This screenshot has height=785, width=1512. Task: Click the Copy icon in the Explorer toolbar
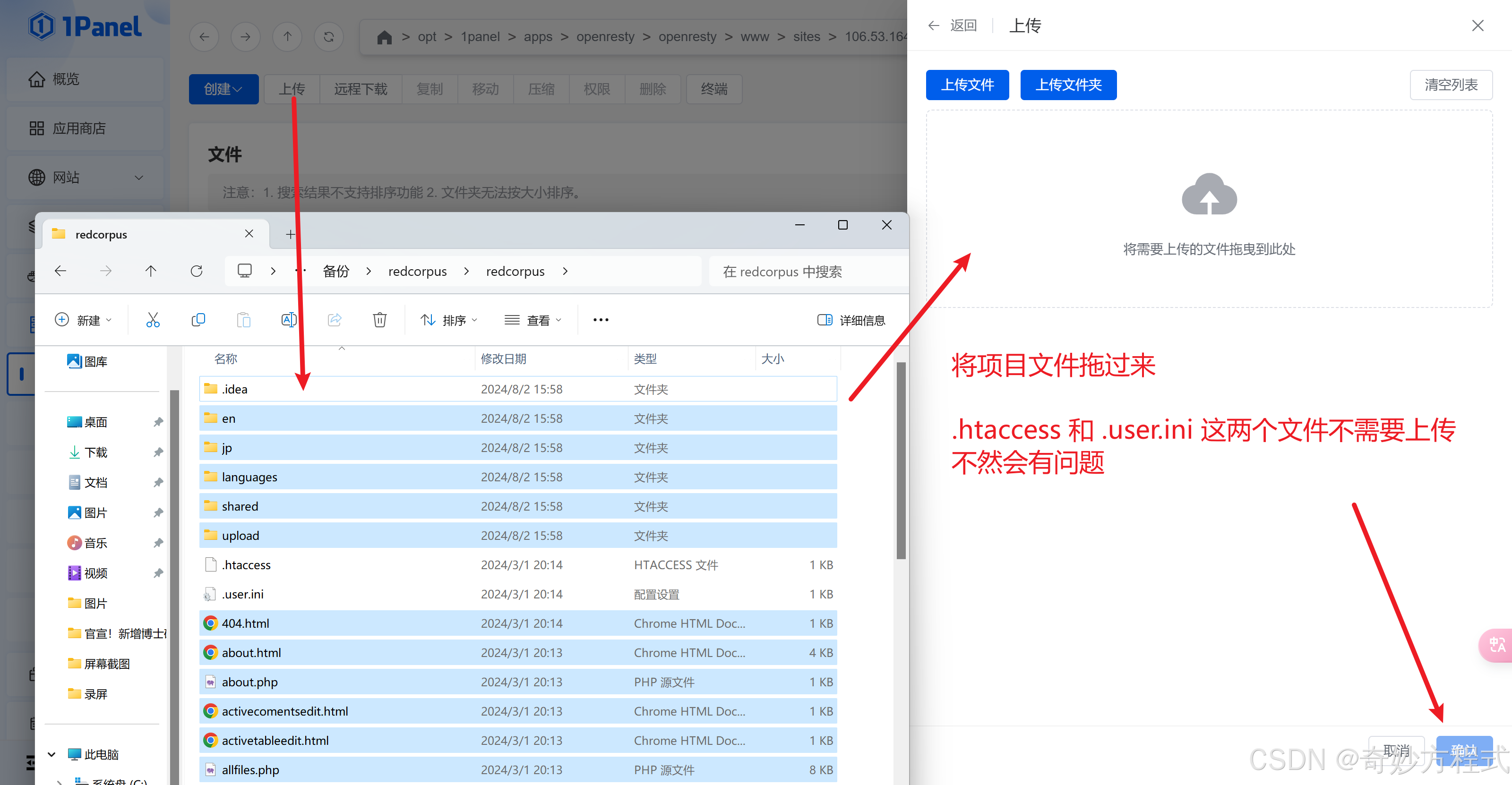click(198, 320)
